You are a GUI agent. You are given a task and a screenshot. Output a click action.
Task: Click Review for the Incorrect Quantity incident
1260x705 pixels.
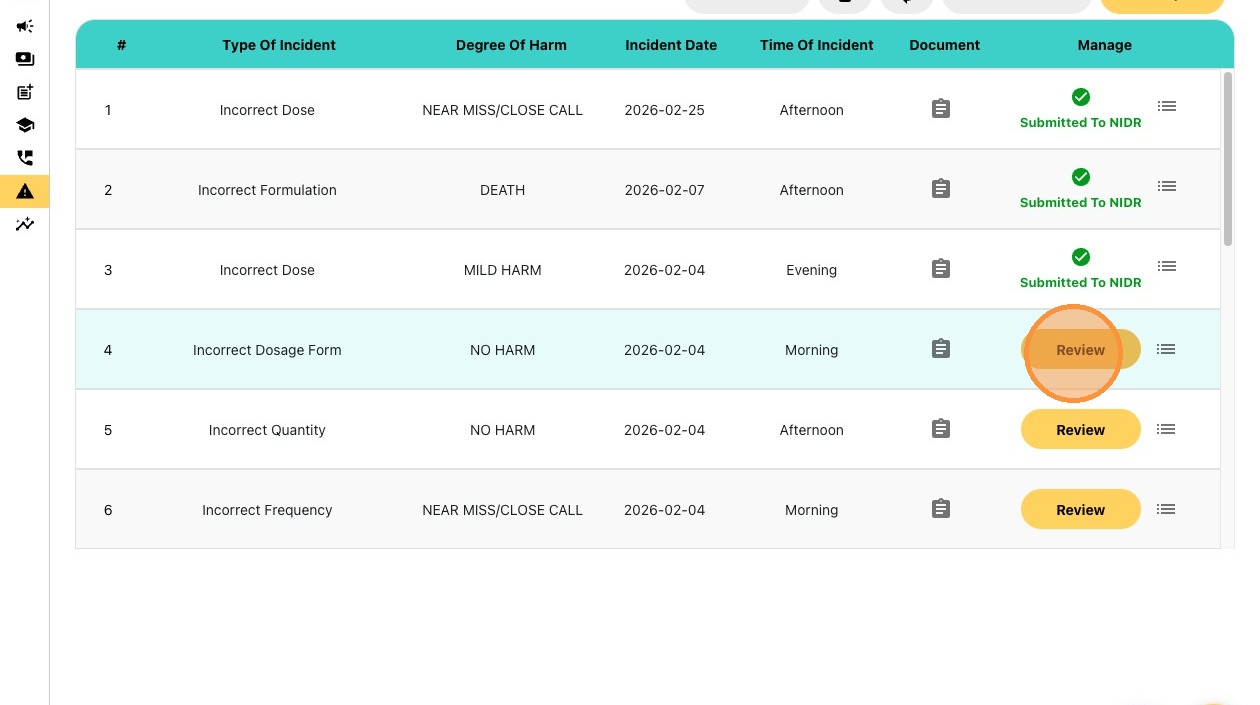(1080, 430)
